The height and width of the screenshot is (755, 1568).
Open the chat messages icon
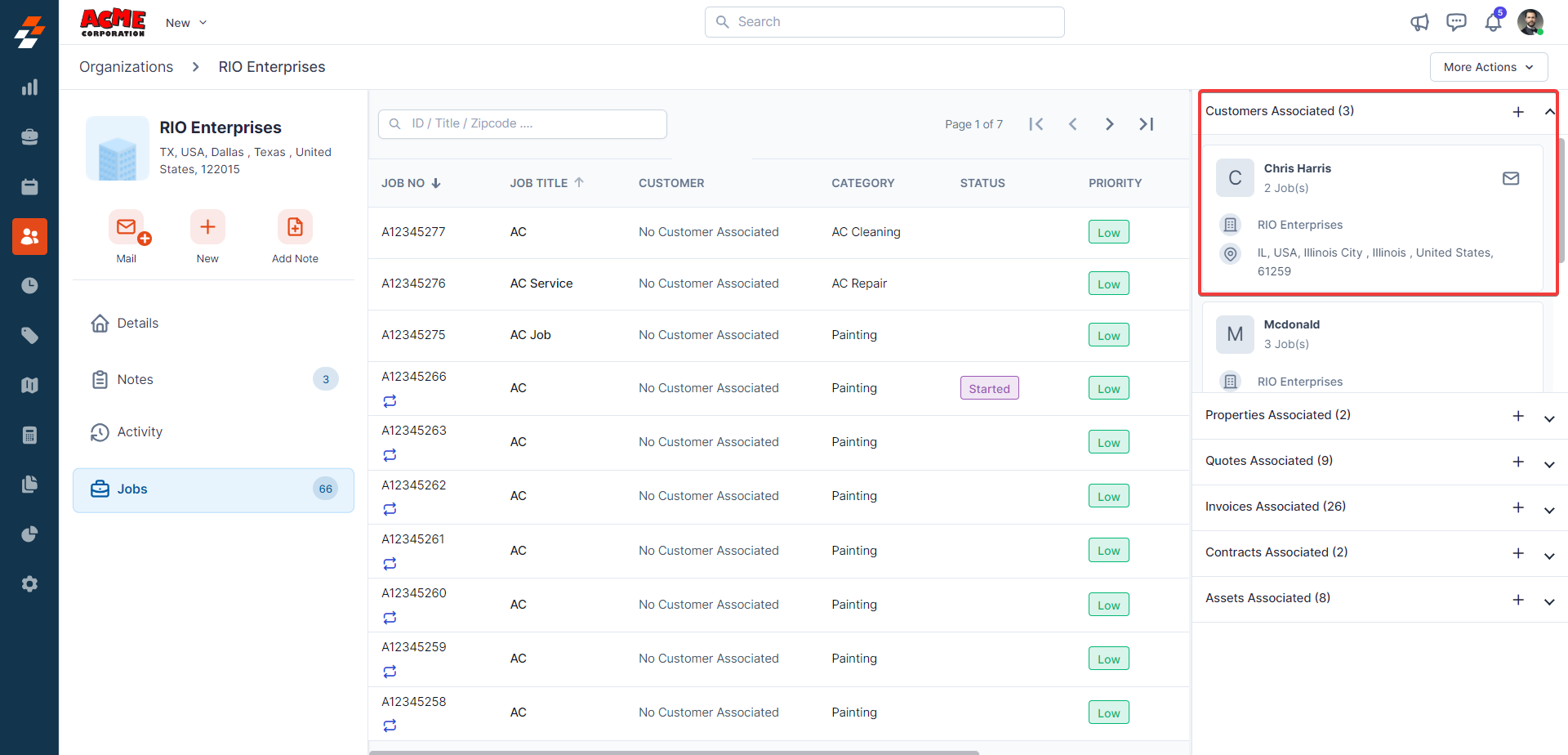[1456, 22]
